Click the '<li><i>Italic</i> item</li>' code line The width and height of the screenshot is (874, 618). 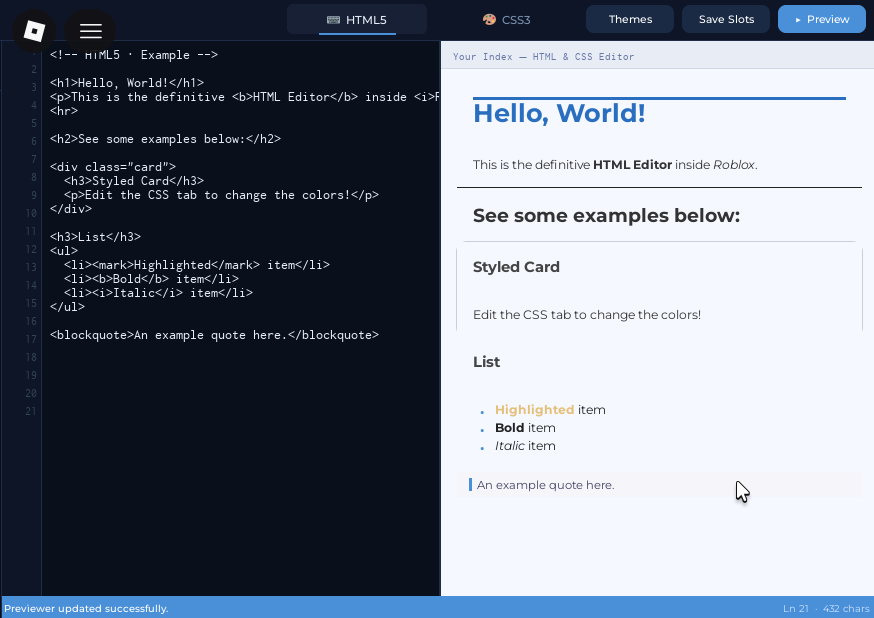coord(158,293)
